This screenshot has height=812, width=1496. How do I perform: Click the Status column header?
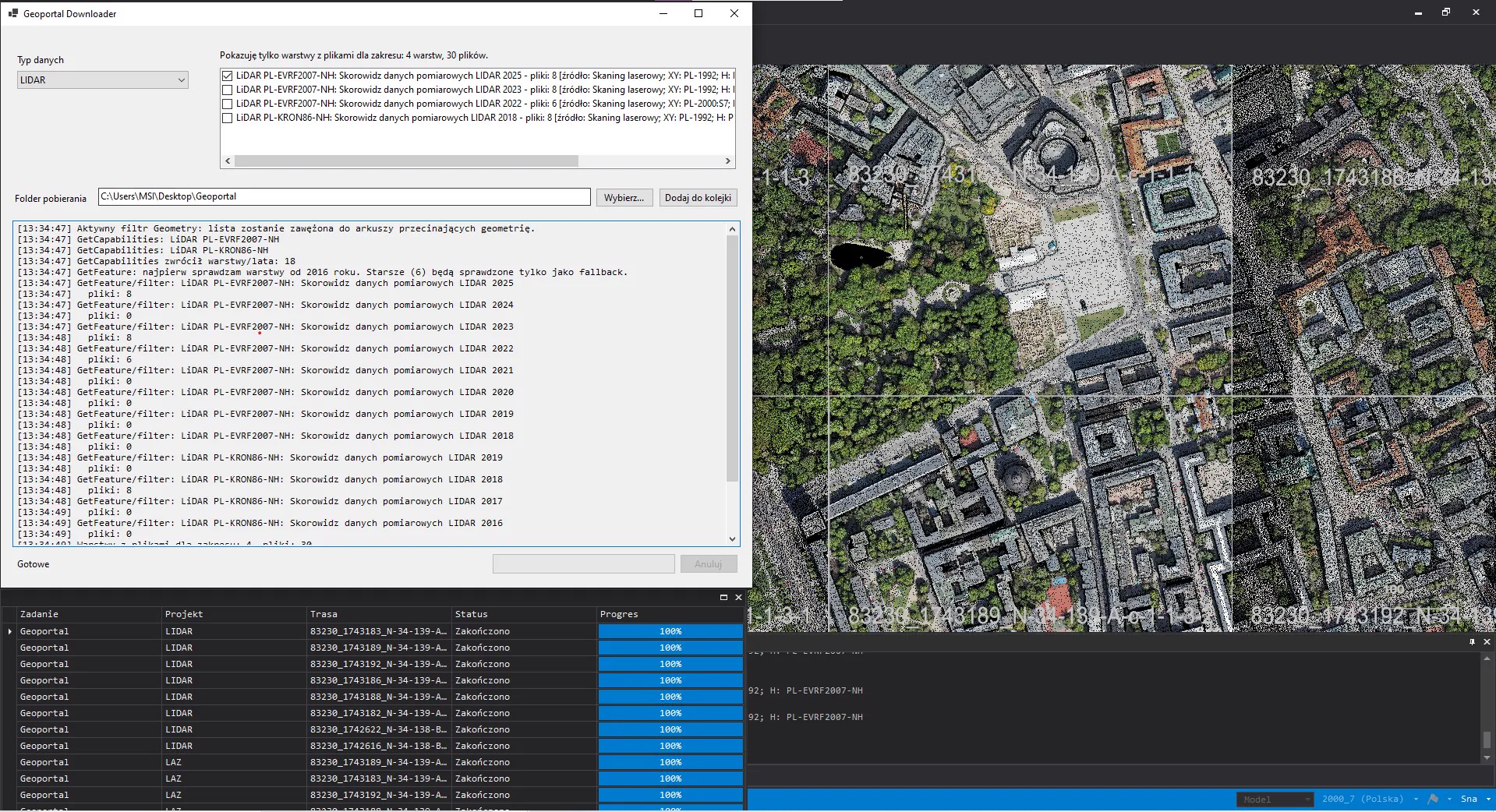pyautogui.click(x=524, y=614)
